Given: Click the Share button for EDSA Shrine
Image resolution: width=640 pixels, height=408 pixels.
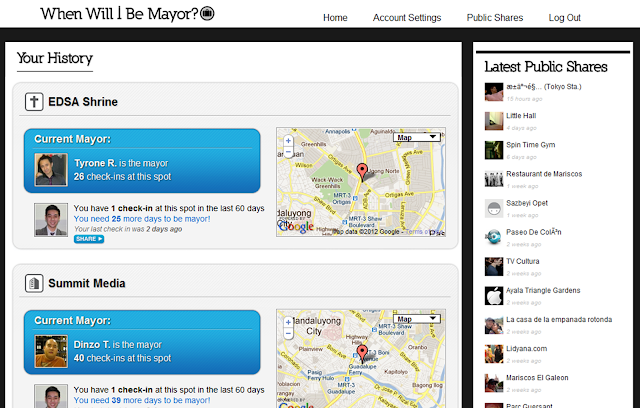Looking at the screenshot, I should 89,239.
